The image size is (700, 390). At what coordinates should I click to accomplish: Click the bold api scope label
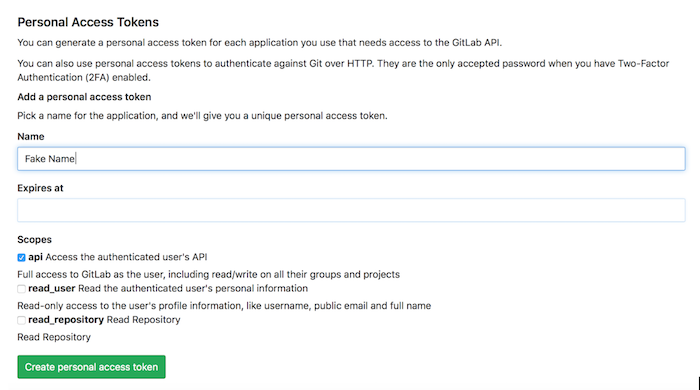[x=35, y=257]
